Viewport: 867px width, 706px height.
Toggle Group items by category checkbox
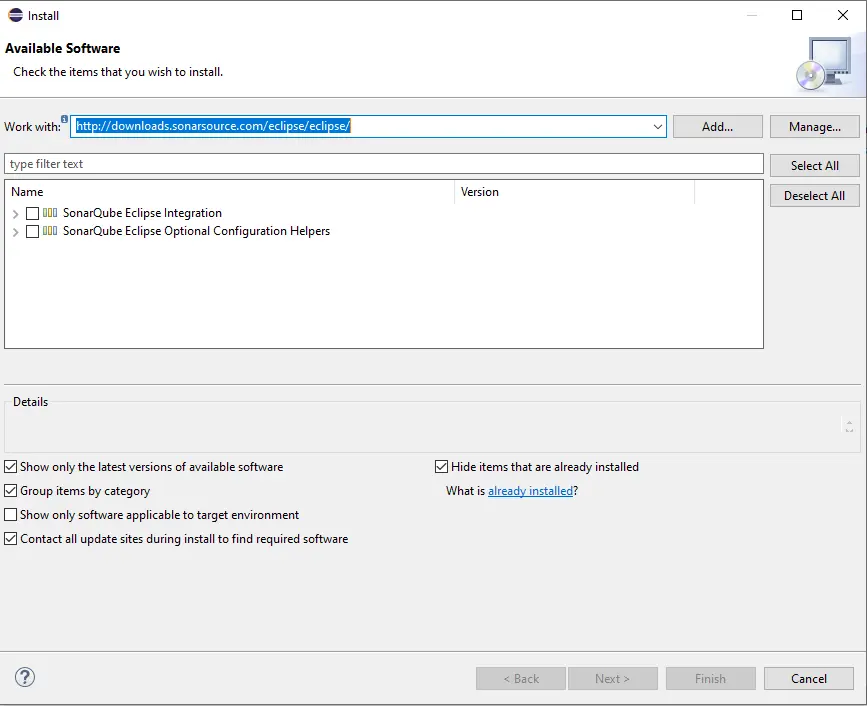(11, 490)
